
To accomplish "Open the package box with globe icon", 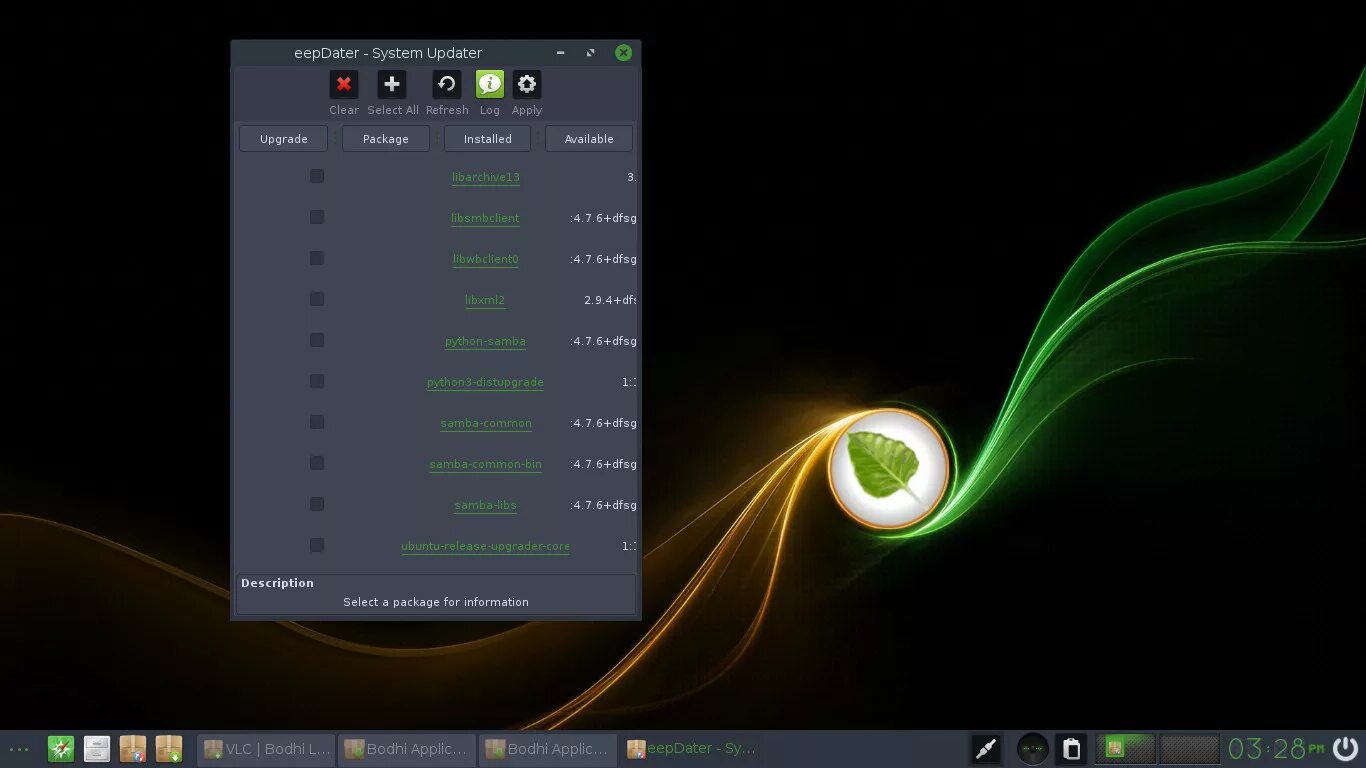I will point(133,748).
